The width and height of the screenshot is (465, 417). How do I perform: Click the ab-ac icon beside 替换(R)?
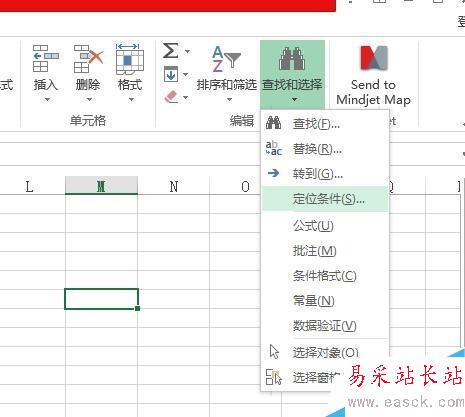[274, 148]
